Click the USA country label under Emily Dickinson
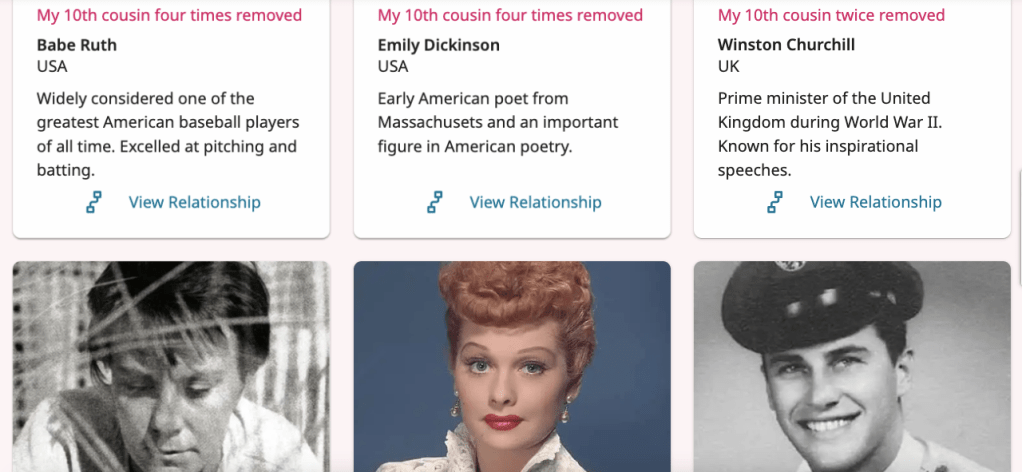The width and height of the screenshot is (1022, 472). point(393,67)
